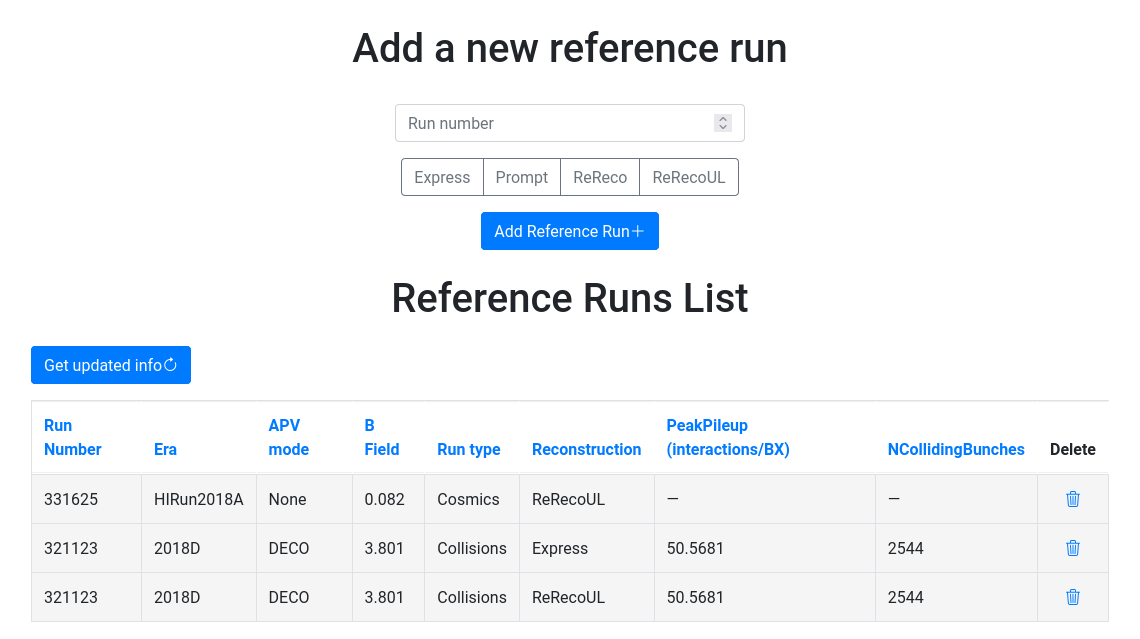
Task: Sort by Run Number column header
Action: [x=73, y=437]
